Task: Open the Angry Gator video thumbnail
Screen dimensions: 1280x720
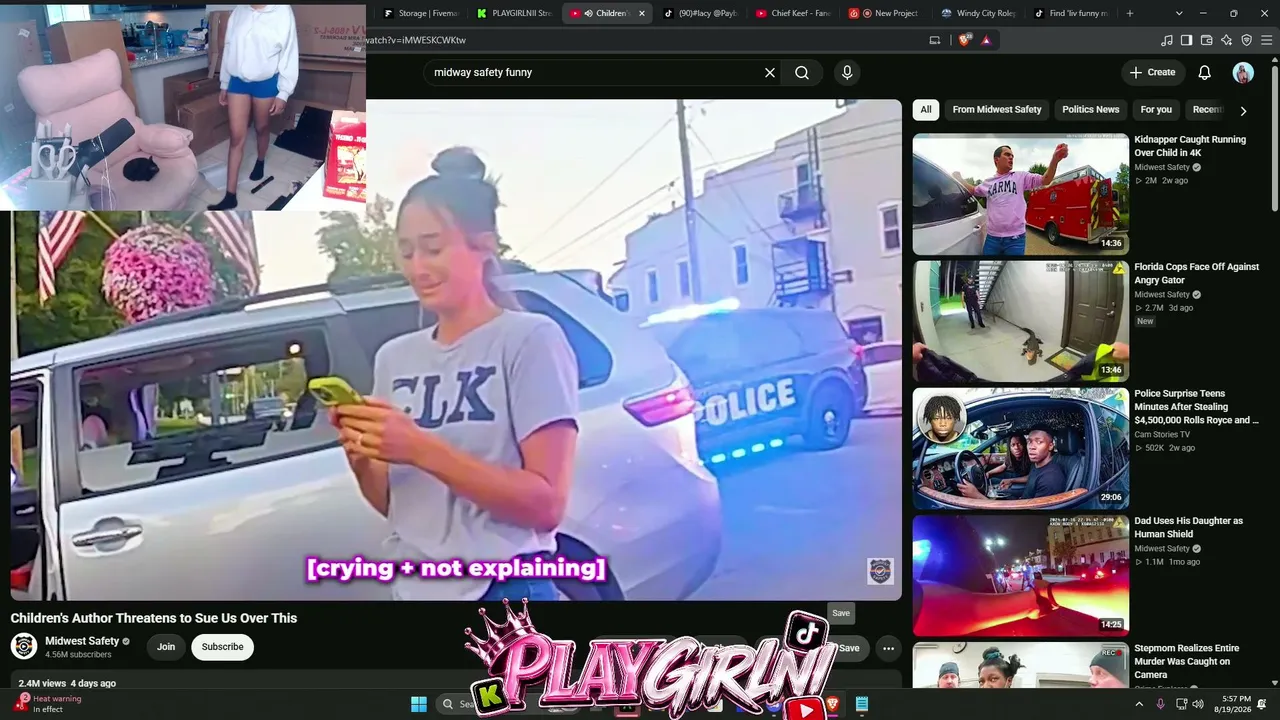Action: coord(1020,321)
